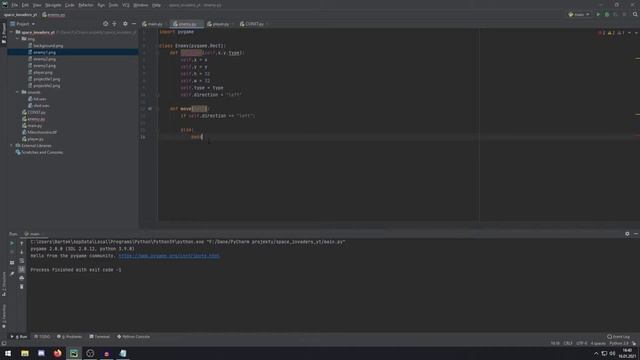This screenshot has height=360, width=640.
Task: Click the up arrow in Run console toolbar
Action: tap(22, 243)
